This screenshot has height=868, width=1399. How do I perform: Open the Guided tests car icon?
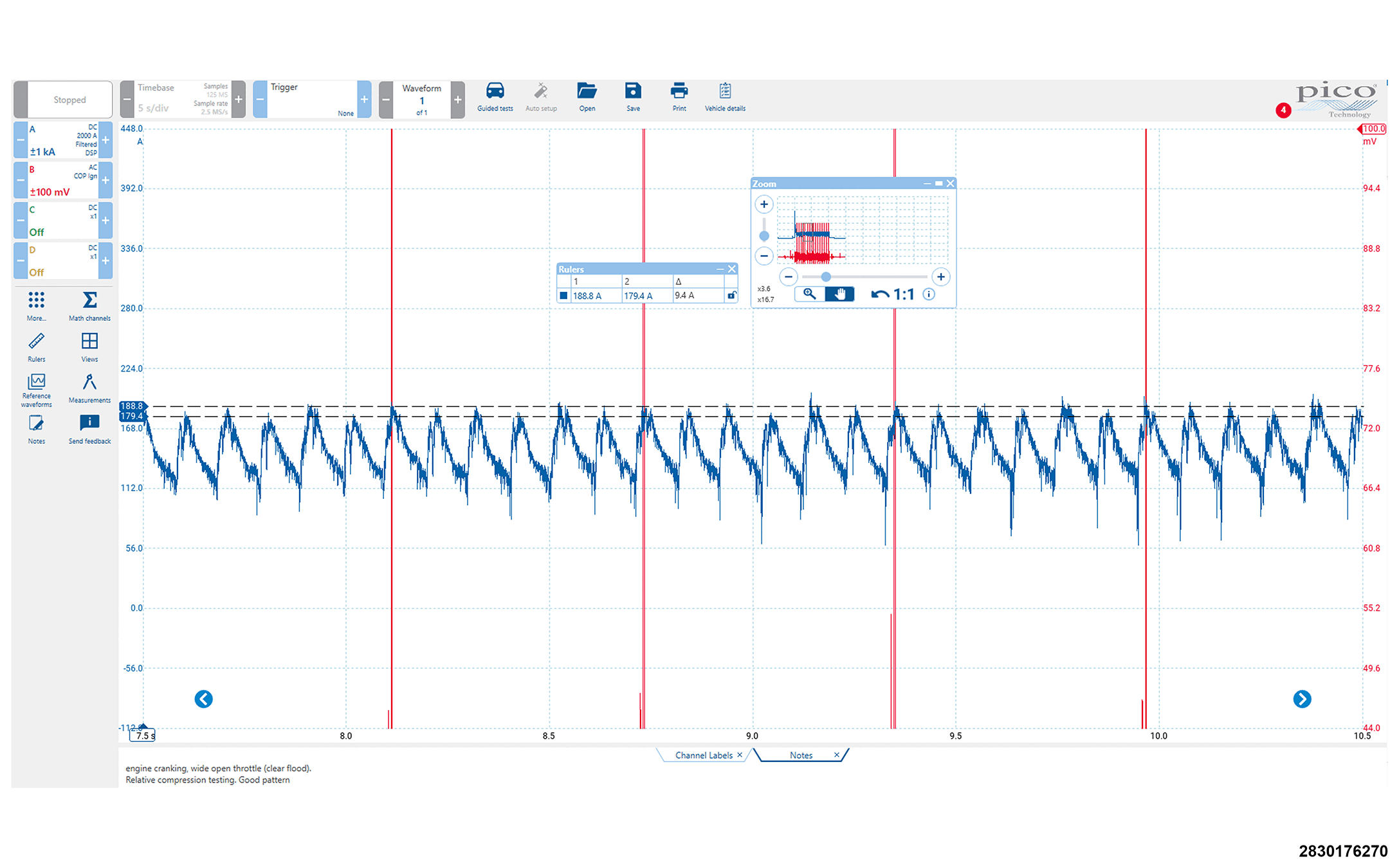click(x=495, y=91)
